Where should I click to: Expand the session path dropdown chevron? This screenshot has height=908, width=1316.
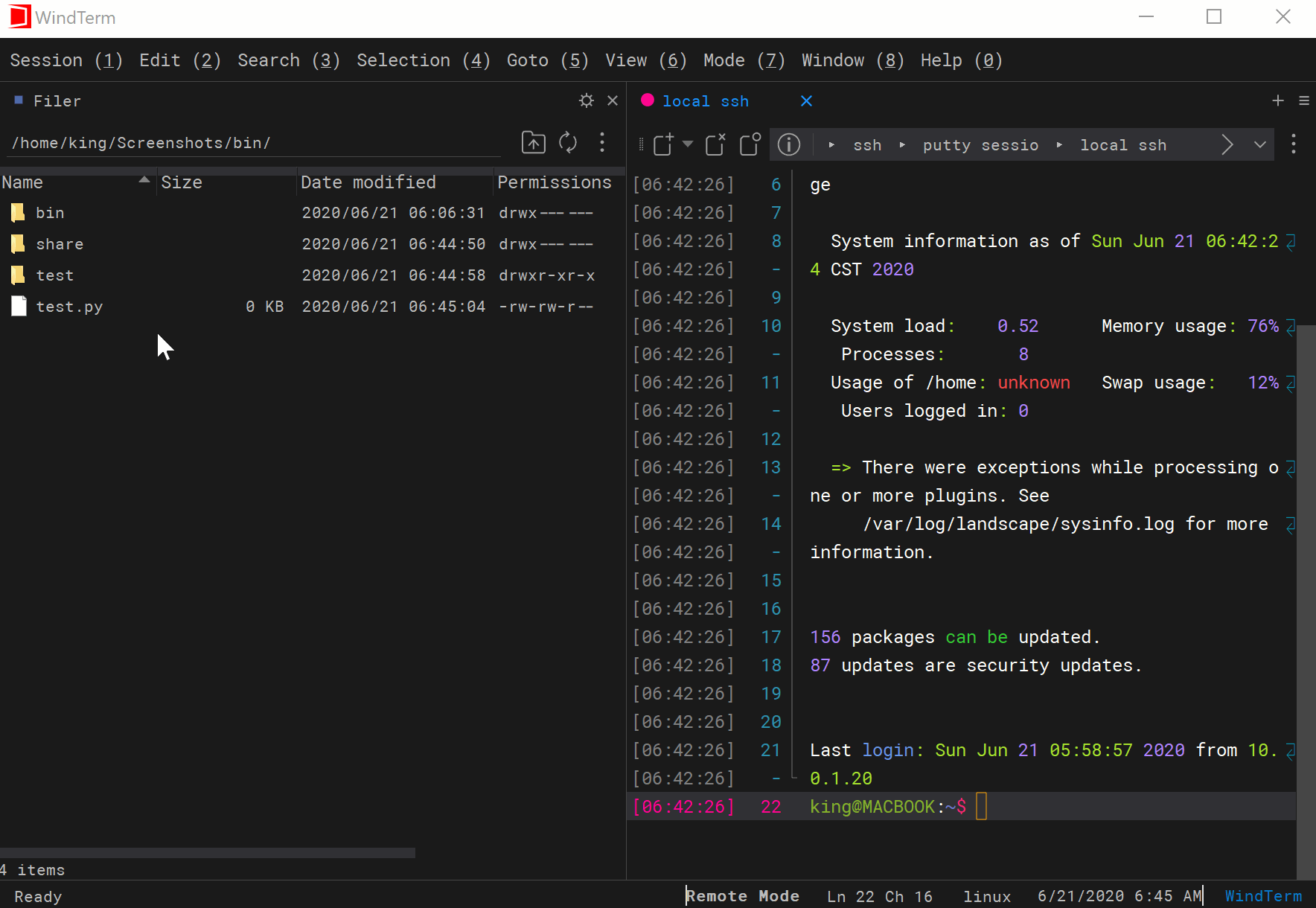[1260, 144]
